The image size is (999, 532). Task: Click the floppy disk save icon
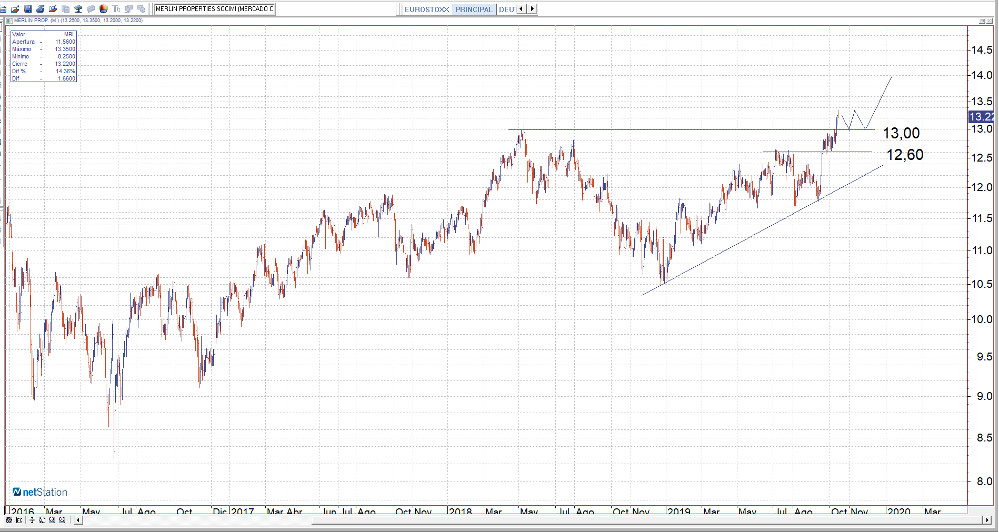point(27,9)
